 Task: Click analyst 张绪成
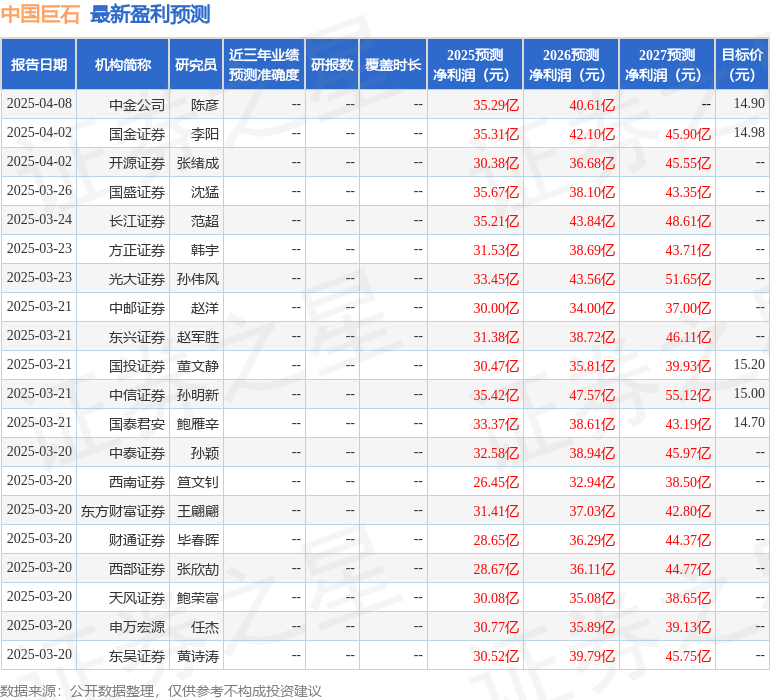click(198, 163)
